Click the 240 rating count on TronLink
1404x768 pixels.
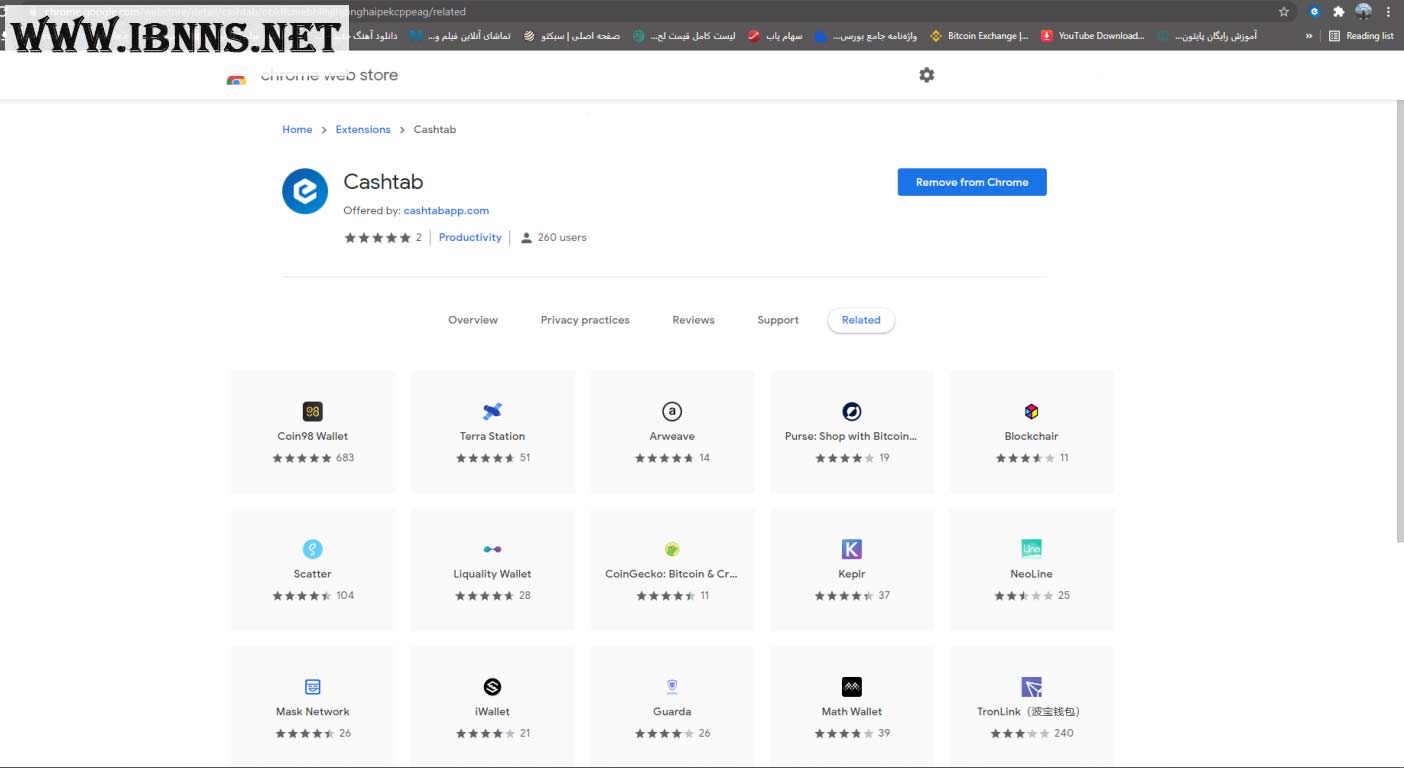click(1064, 734)
